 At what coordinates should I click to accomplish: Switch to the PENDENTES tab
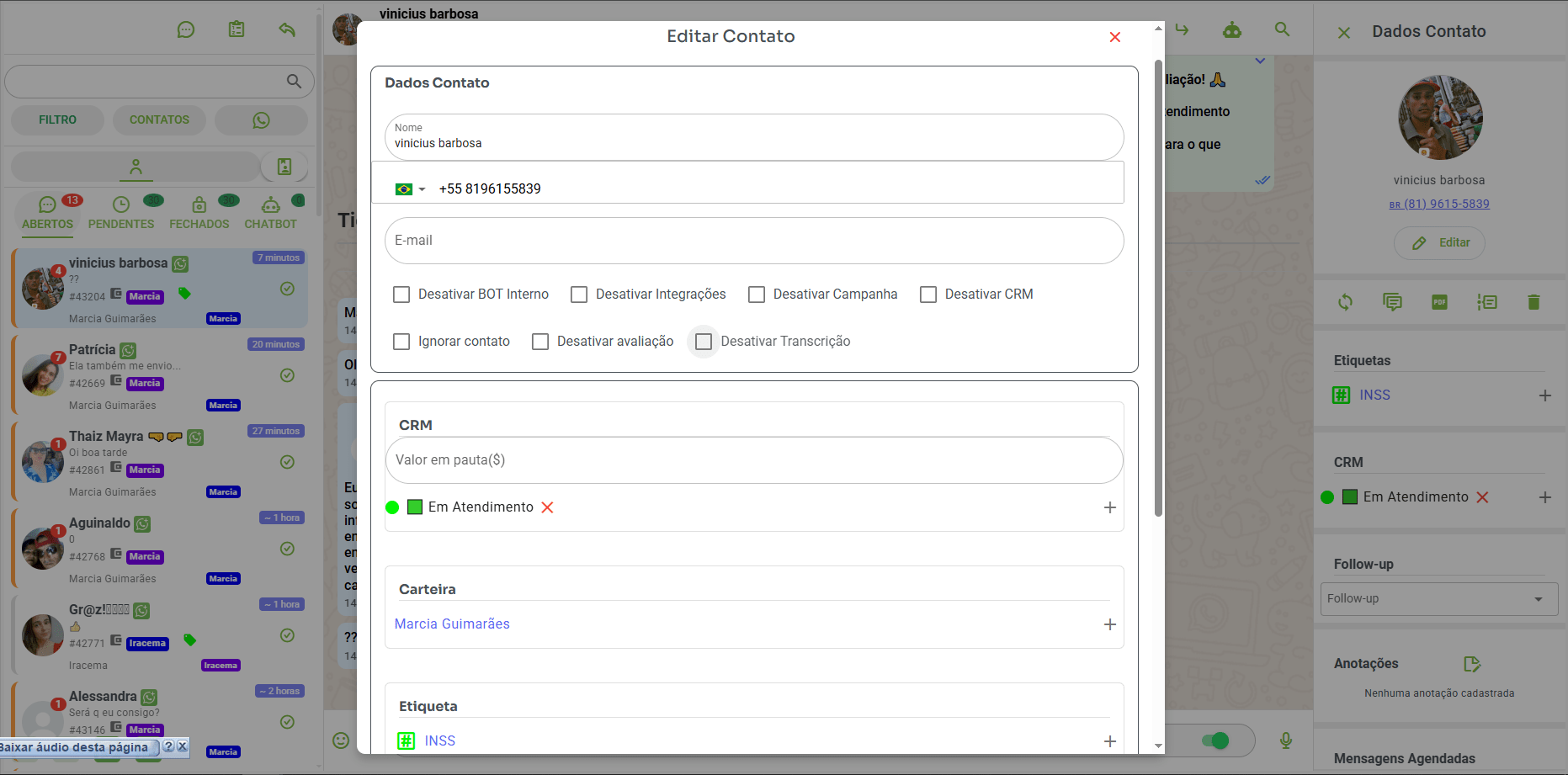click(121, 213)
